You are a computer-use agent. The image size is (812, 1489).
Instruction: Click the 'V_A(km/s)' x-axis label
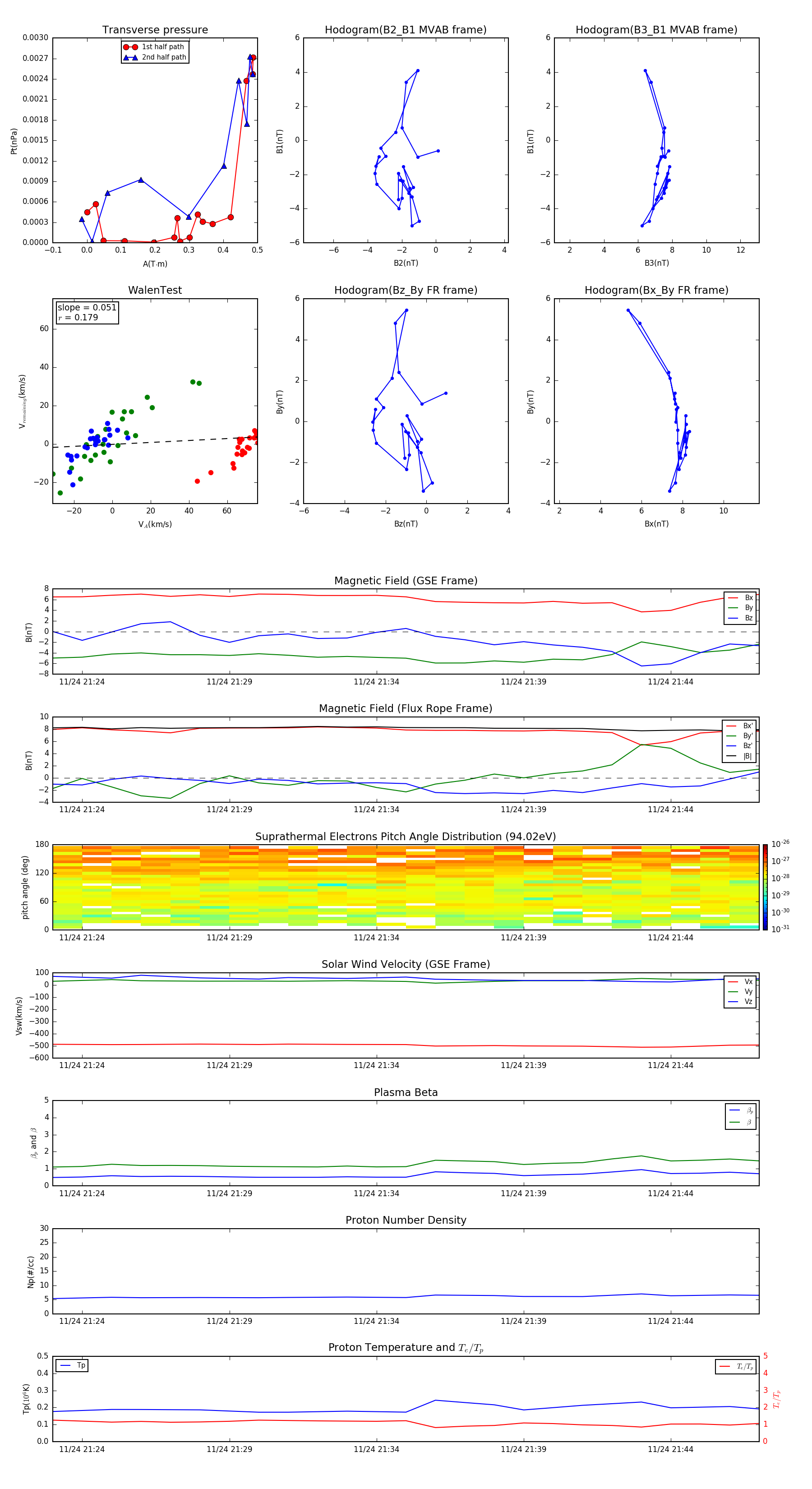click(155, 524)
